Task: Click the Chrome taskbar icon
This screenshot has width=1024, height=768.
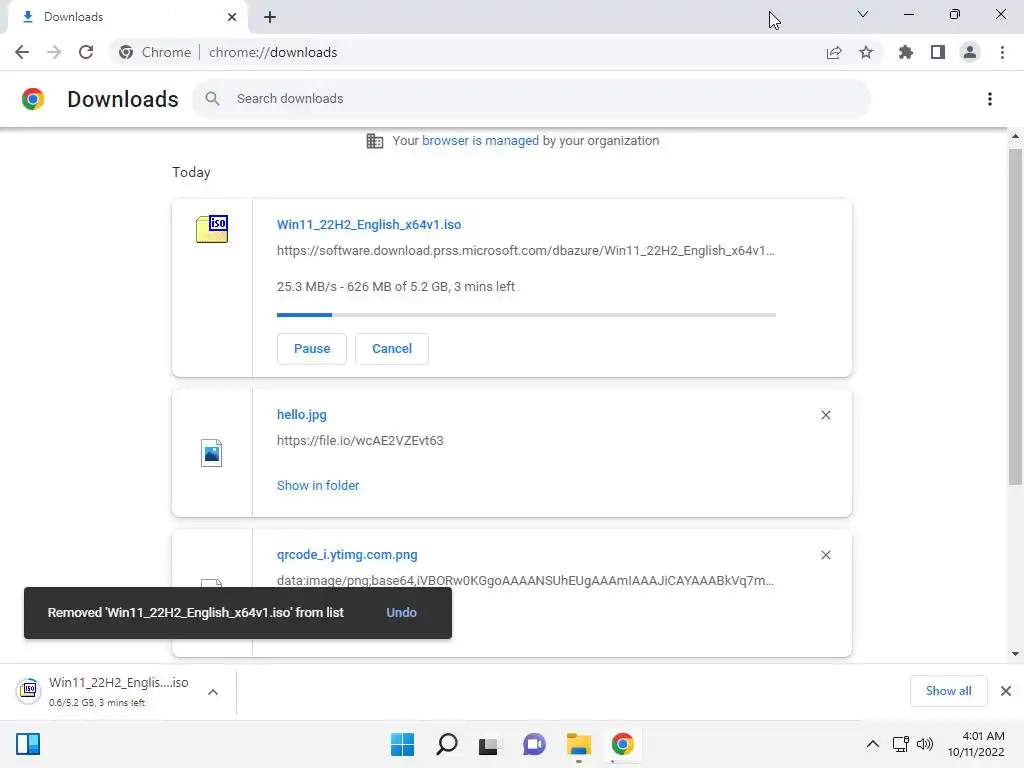Action: [622, 744]
